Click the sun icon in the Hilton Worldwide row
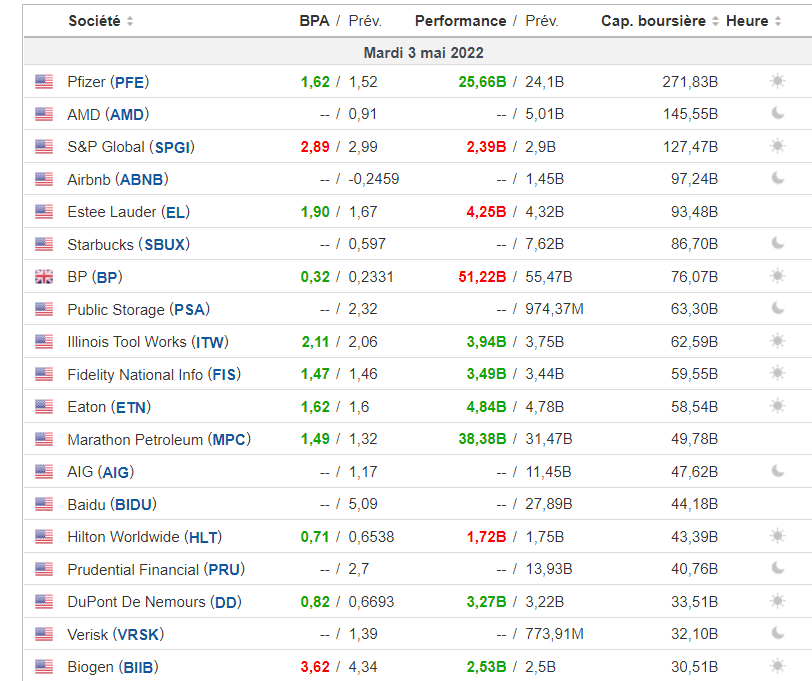Screen dimensions: 812x681 pyautogui.click(x=777, y=537)
